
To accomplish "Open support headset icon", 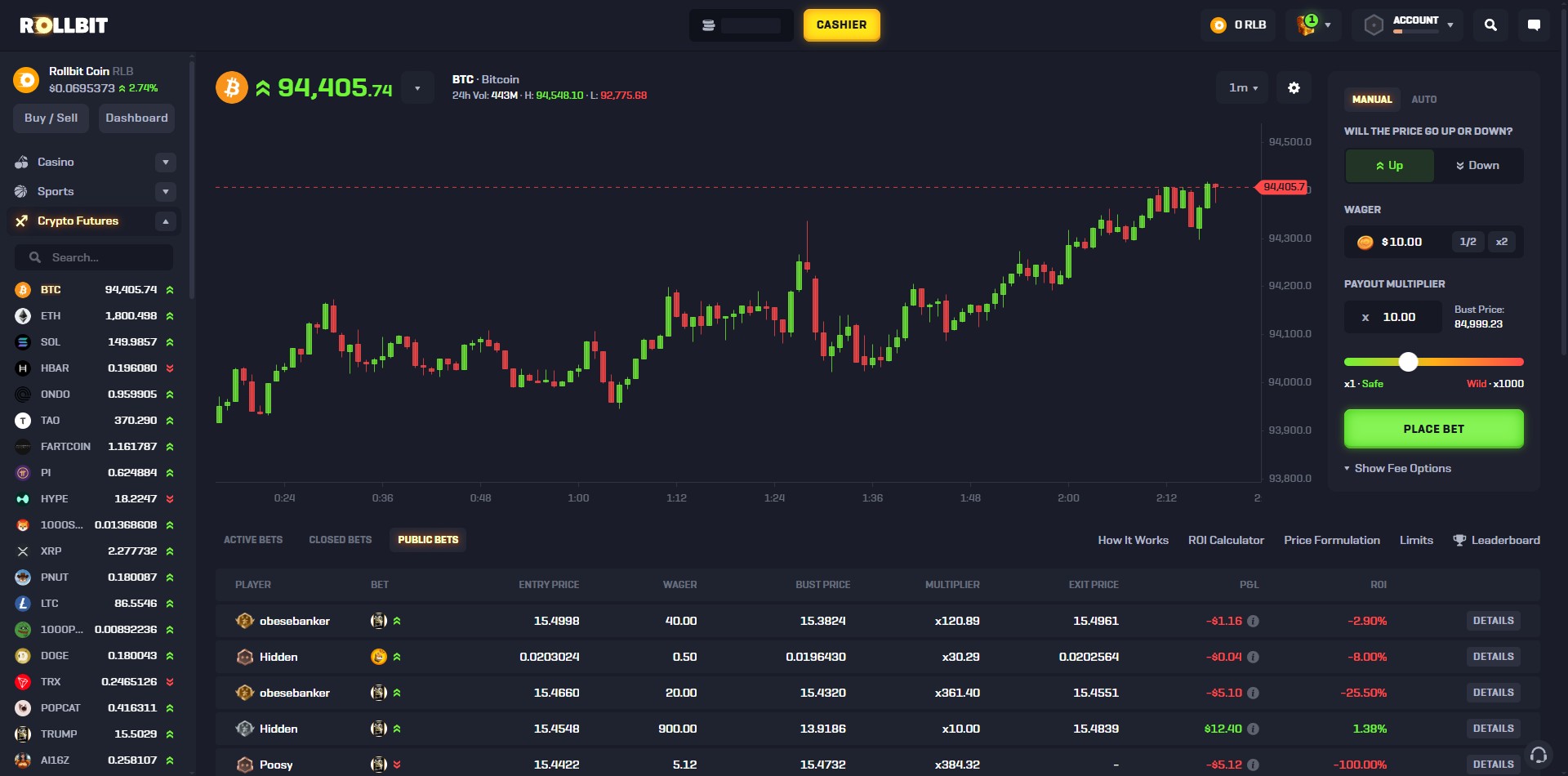I will coord(1539,755).
